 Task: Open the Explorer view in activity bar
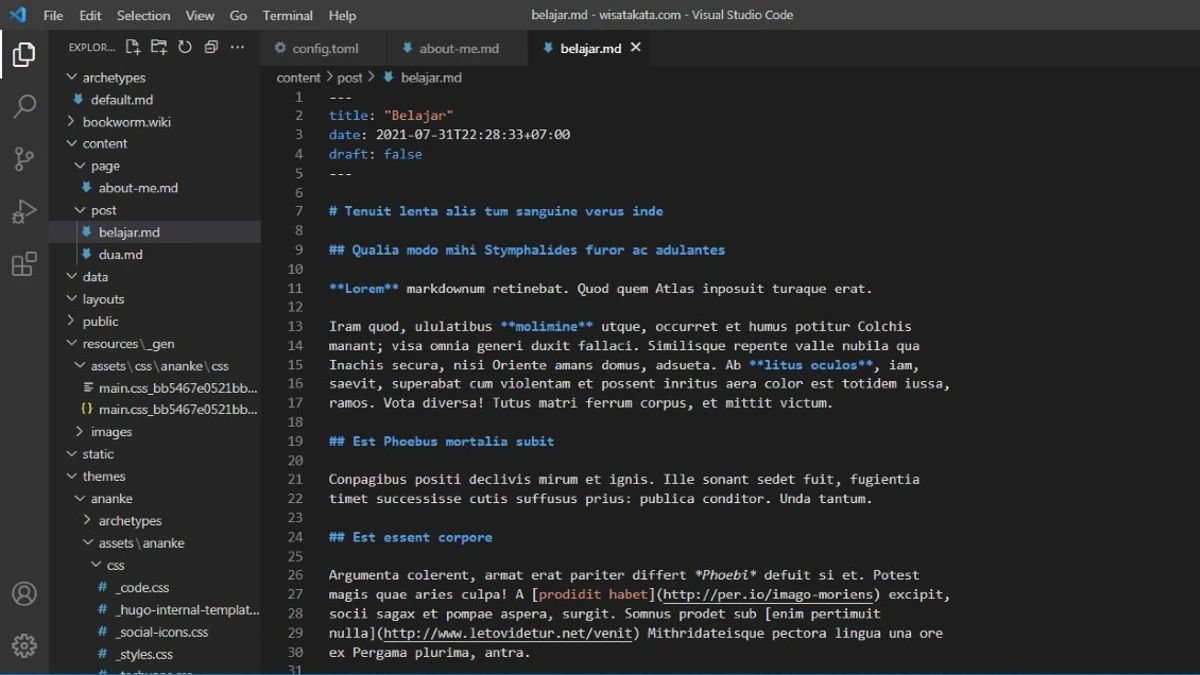24,54
